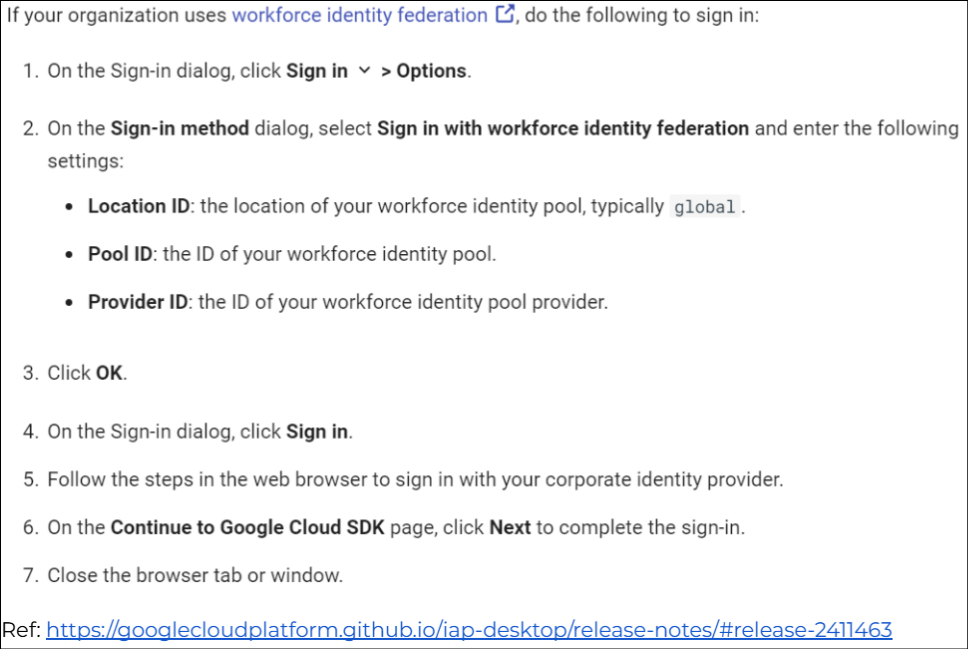Select the Location ID bullet term
Image resolution: width=968 pixels, height=649 pixels.
(139, 206)
